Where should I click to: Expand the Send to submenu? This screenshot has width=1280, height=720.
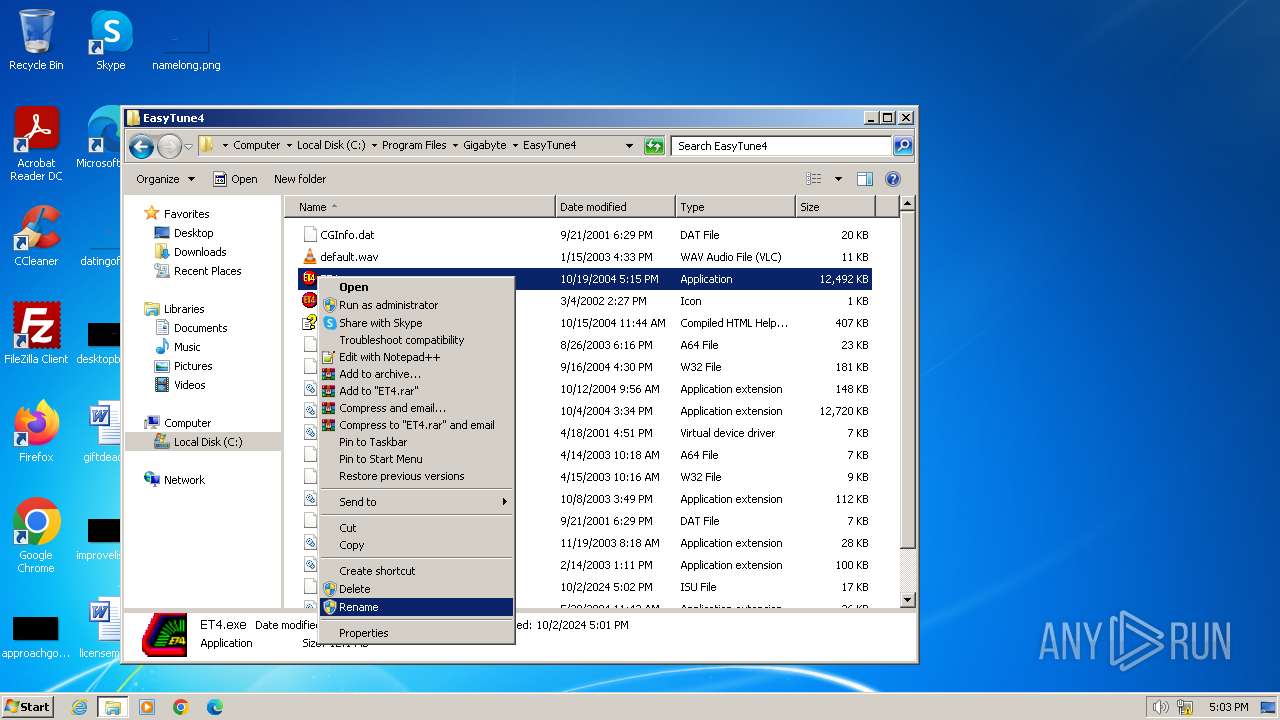pyautogui.click(x=416, y=502)
